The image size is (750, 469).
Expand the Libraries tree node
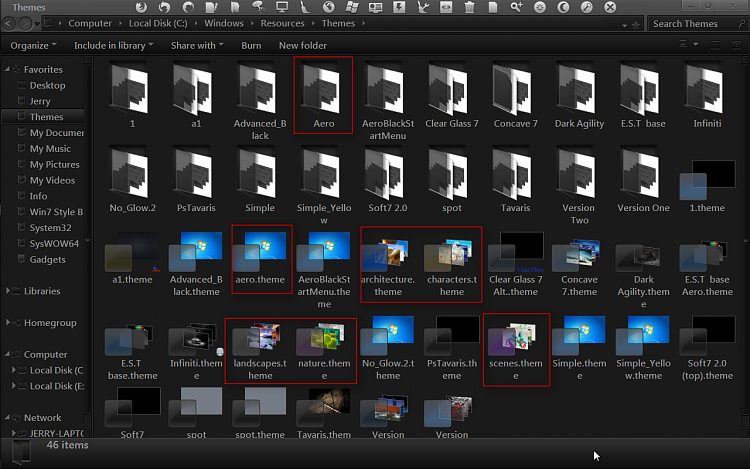(x=7, y=291)
